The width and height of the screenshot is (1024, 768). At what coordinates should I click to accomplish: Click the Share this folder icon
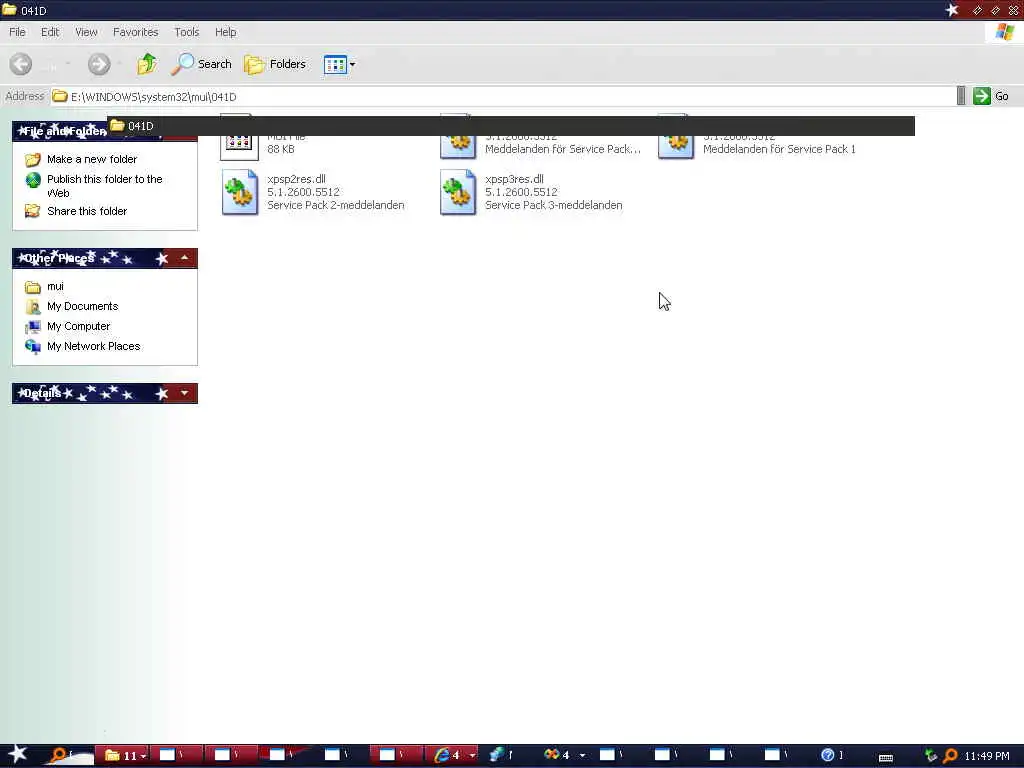coord(33,211)
